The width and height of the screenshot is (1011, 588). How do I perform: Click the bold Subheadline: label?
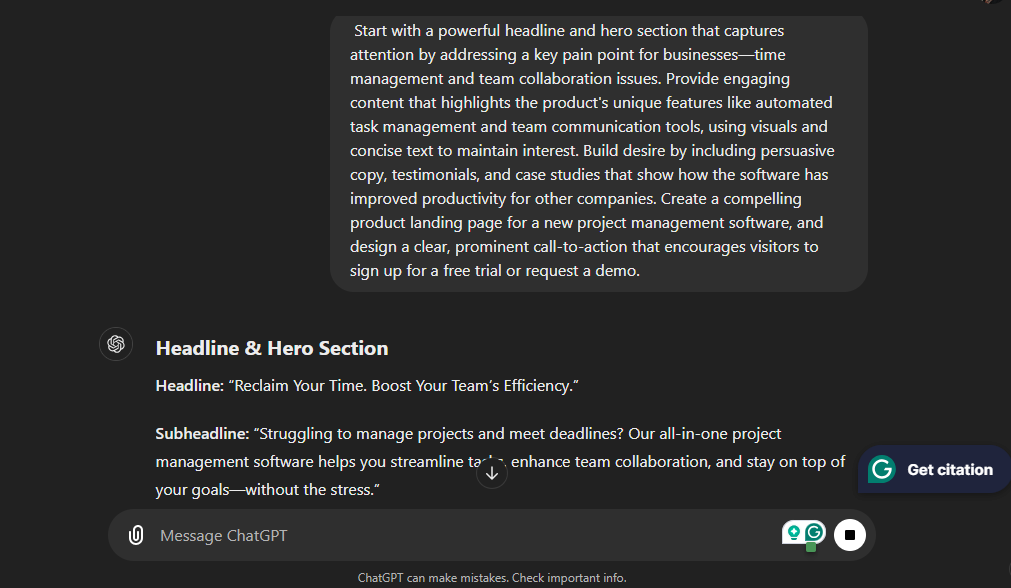tap(202, 434)
